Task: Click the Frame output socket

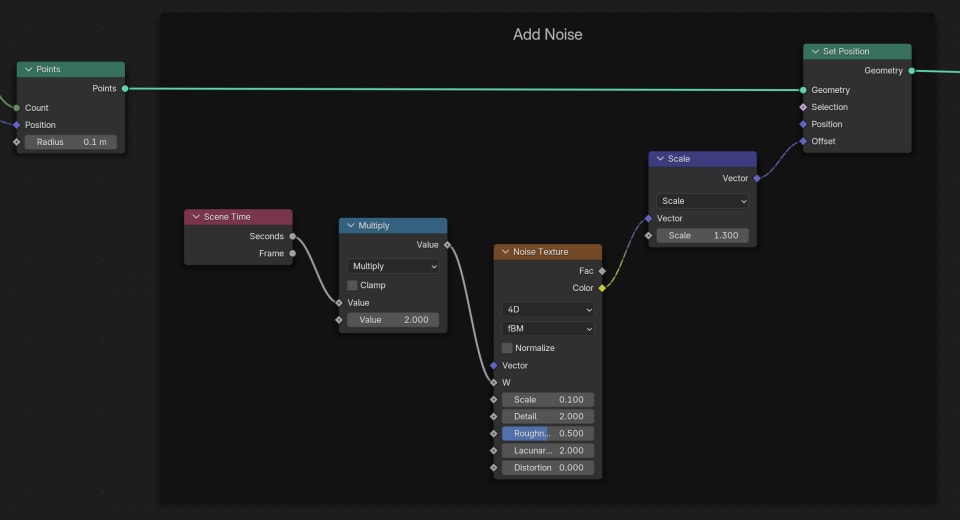Action: pyautogui.click(x=293, y=253)
